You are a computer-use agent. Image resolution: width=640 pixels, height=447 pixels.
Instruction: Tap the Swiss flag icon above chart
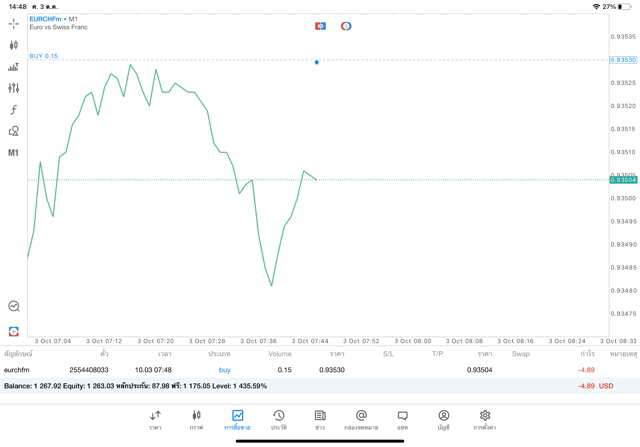[x=320, y=26]
